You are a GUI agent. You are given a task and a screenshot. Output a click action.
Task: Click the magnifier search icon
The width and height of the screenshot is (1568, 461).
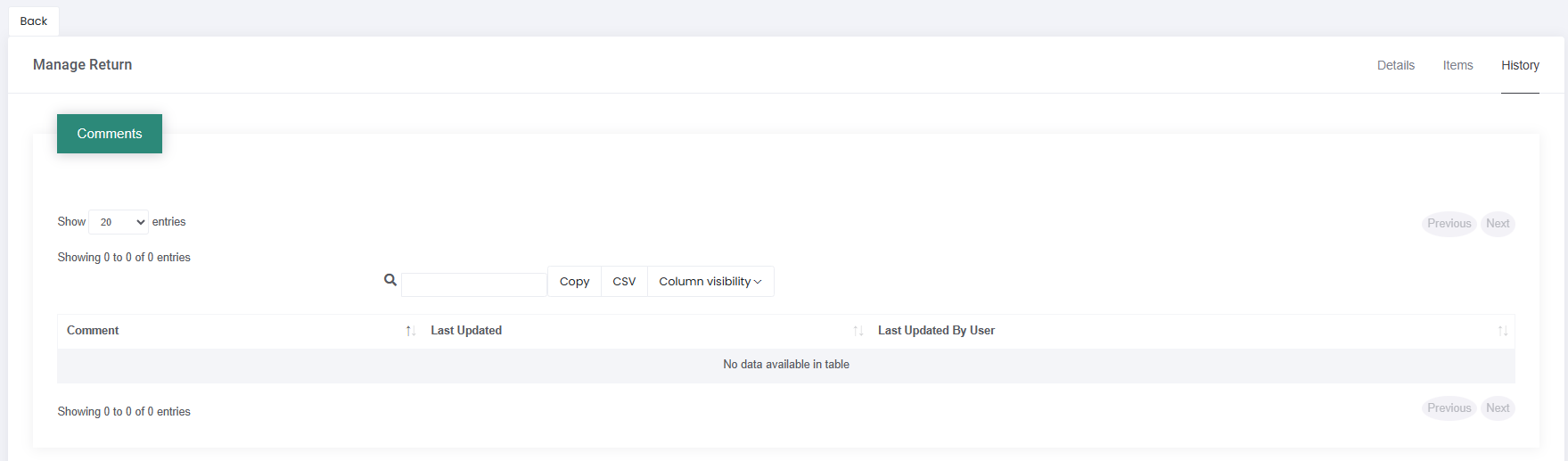point(390,280)
